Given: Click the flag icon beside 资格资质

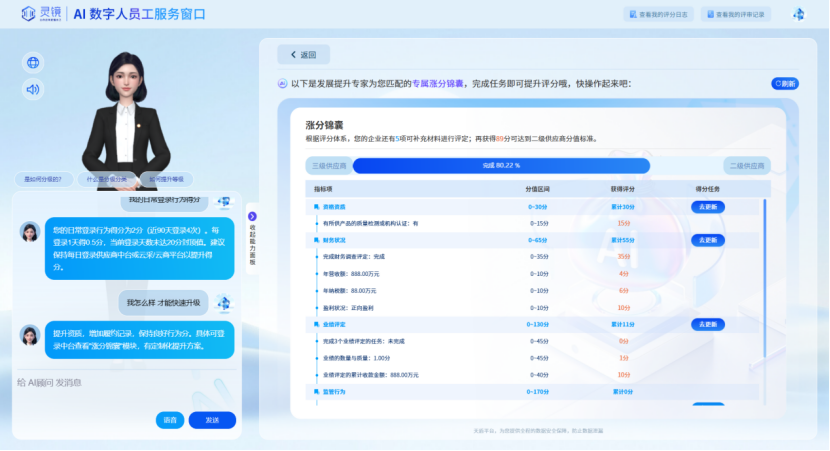Looking at the screenshot, I should pos(317,207).
